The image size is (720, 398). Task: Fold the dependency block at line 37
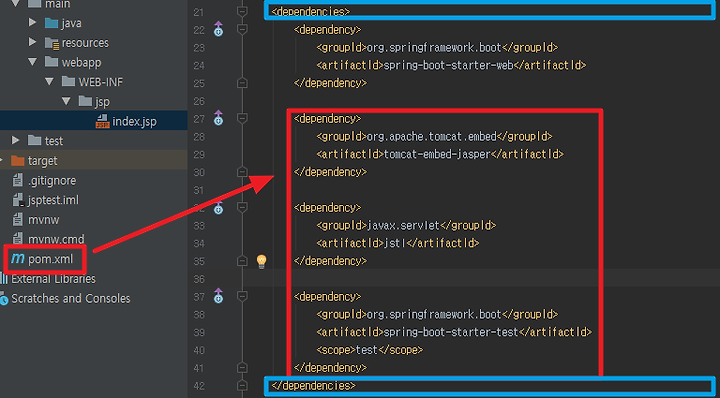(242, 297)
